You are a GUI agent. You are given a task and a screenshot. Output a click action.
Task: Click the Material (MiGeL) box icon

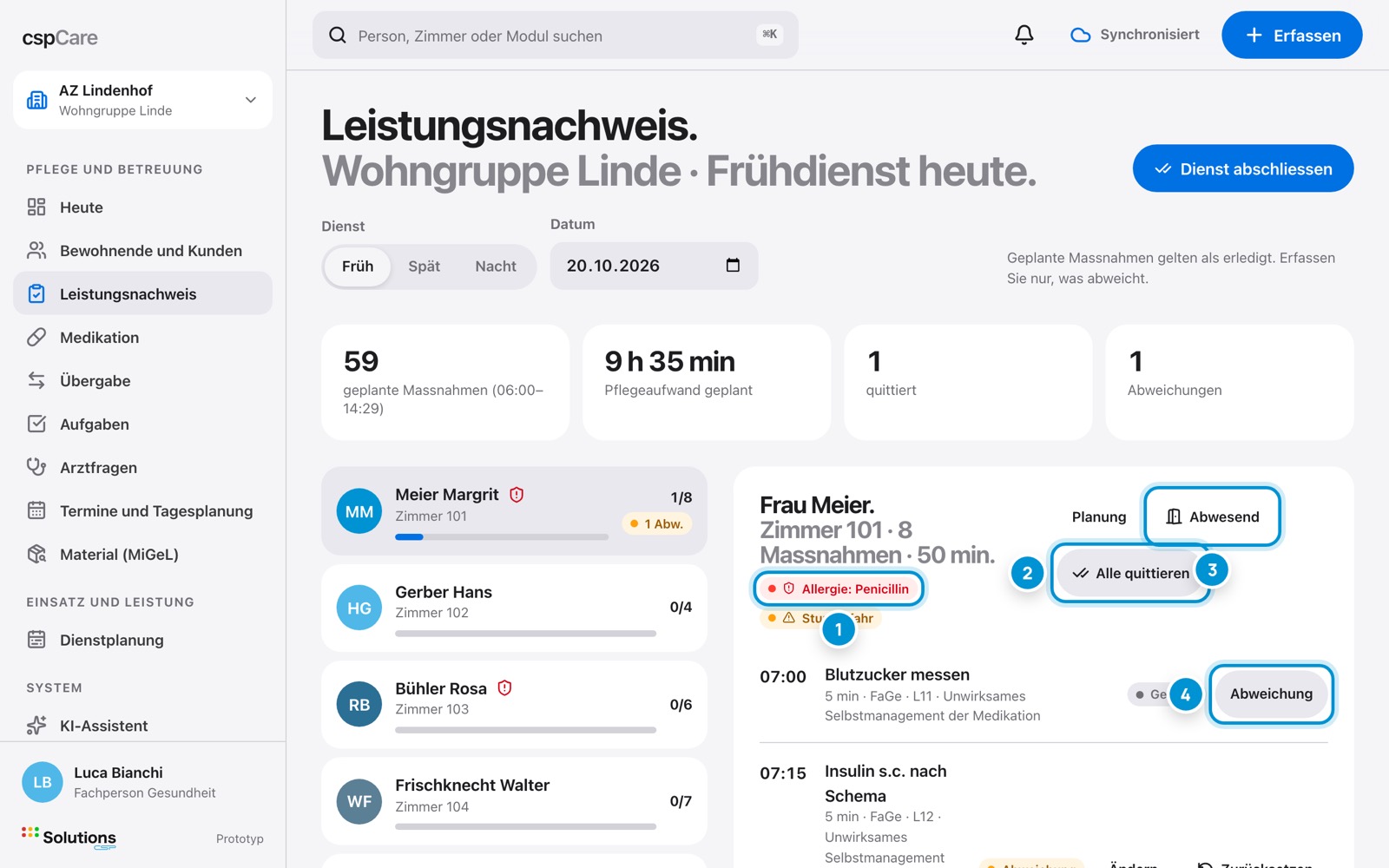[x=36, y=554]
